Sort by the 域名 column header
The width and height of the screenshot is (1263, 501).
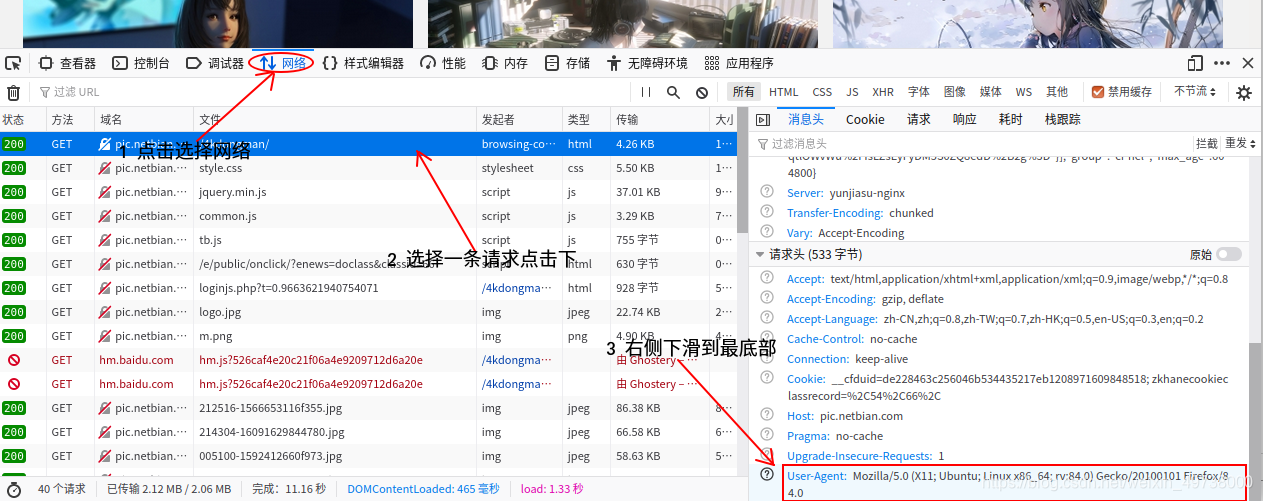tap(144, 119)
